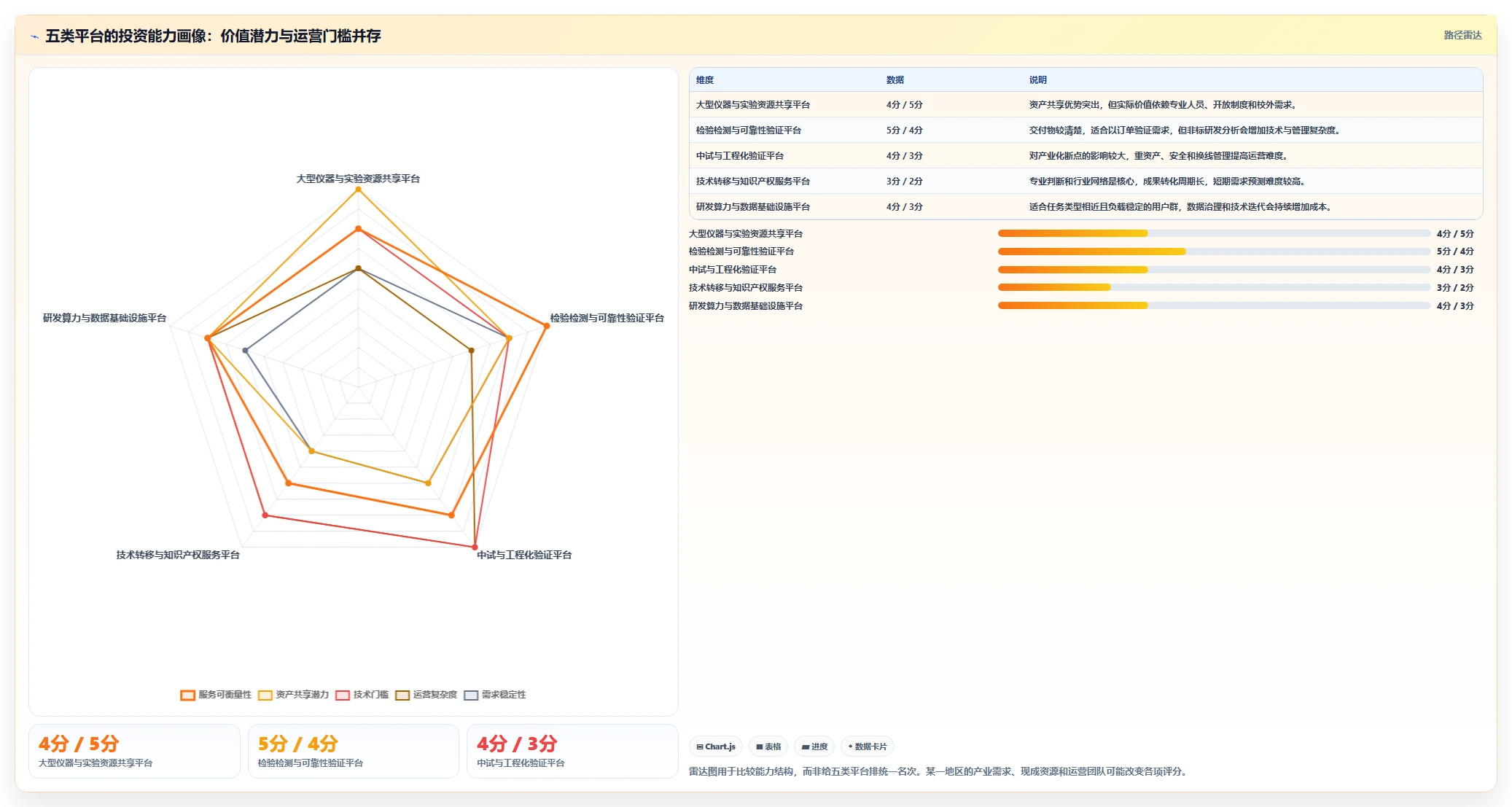Click the Chart.js tag chip
Screen dimensions: 1512x807
click(x=716, y=746)
